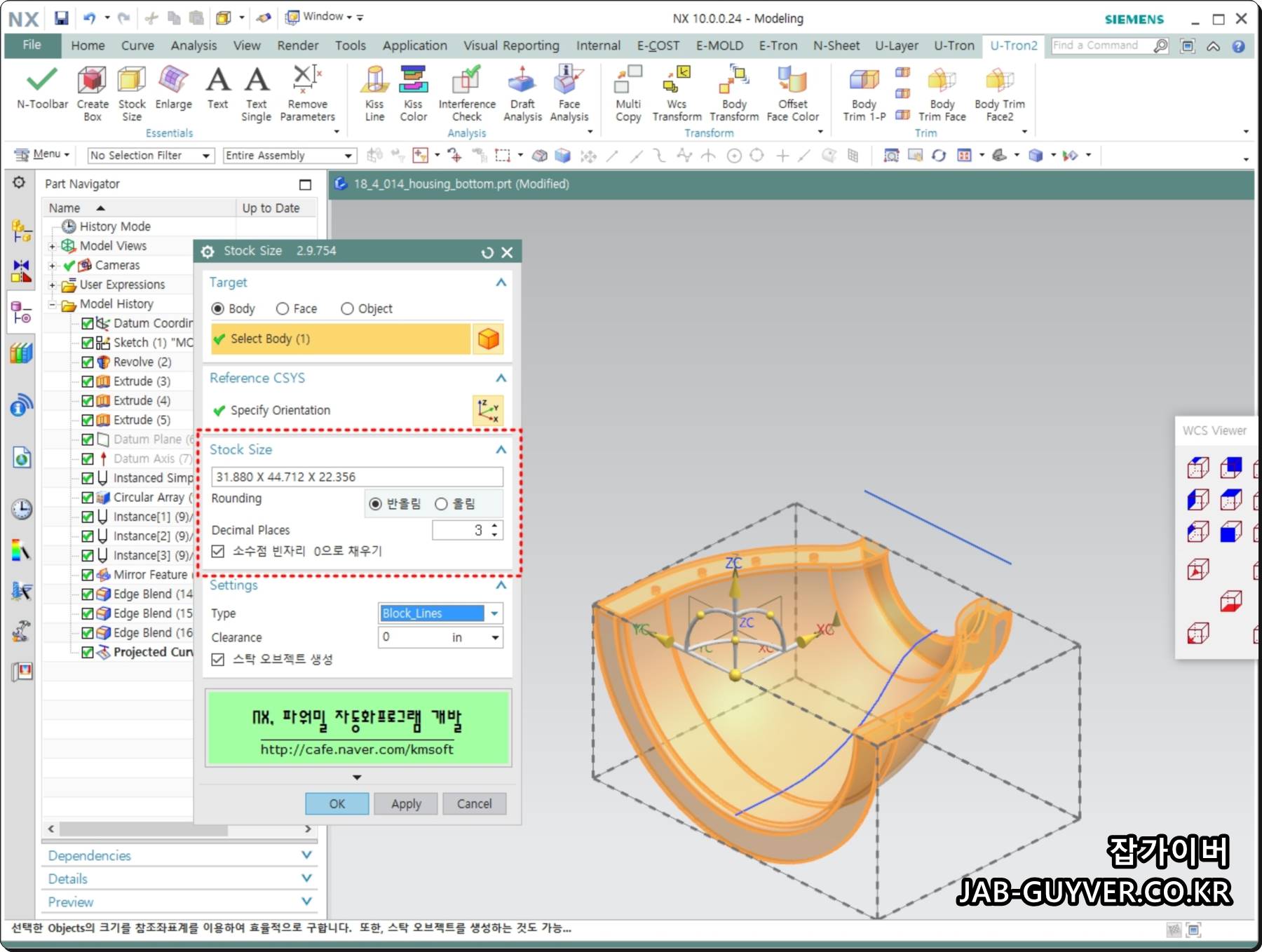This screenshot has width=1262, height=952.
Task: Expand the Model Views tree node
Action: (52, 246)
